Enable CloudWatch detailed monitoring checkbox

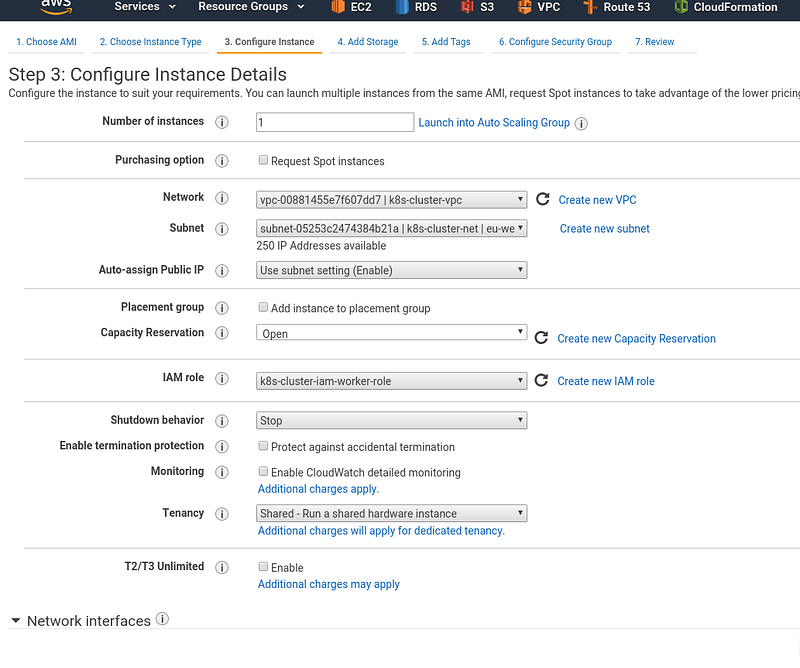coord(263,471)
